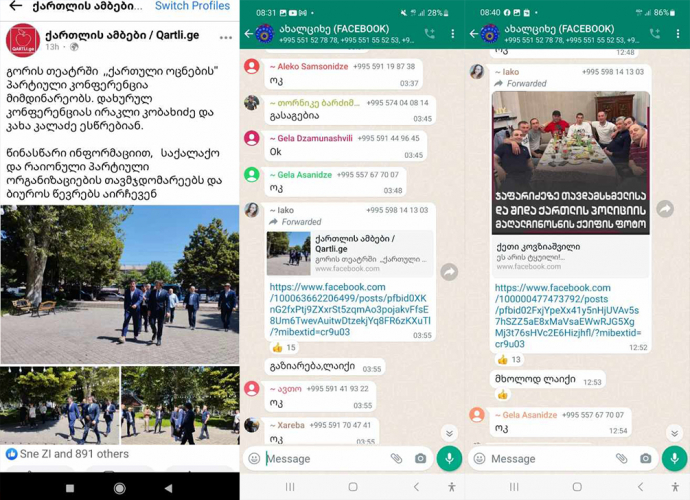Open the emoji picker in the middle chat
Image resolution: width=690 pixels, height=500 pixels.
[x=254, y=459]
